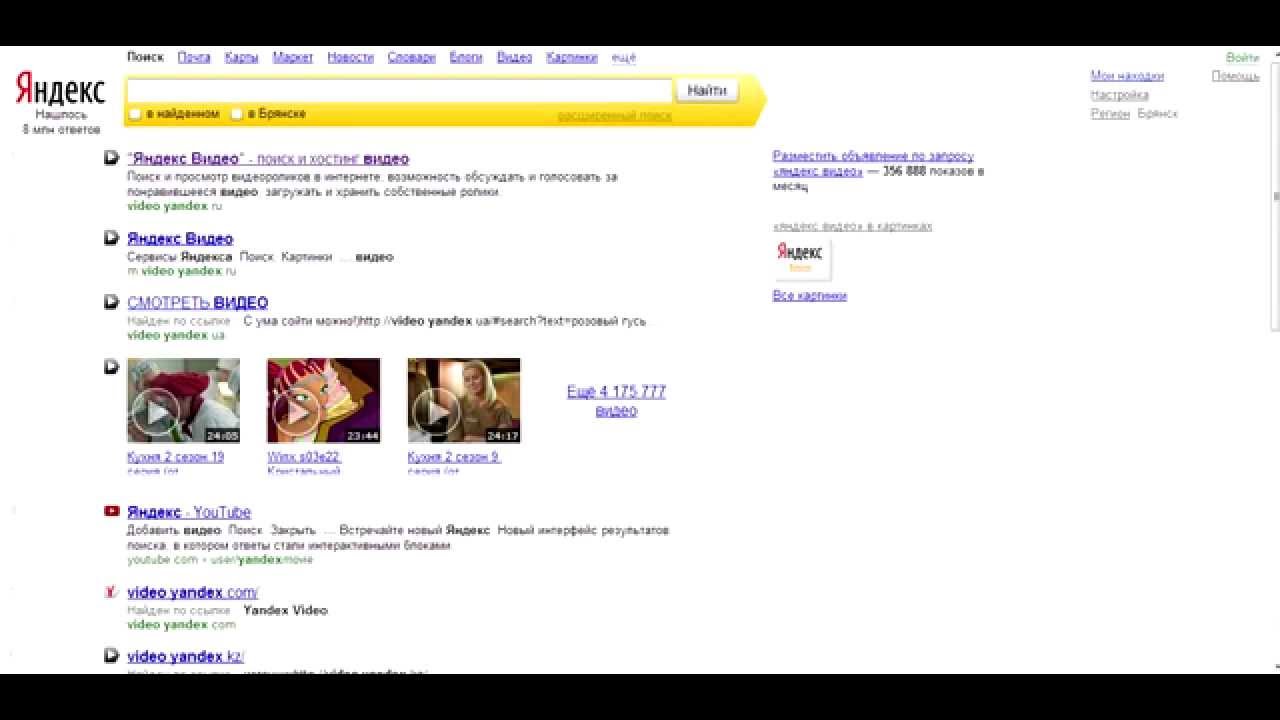Image resolution: width=1280 pixels, height=720 pixels.
Task: Click the icon beside video.yandex.kz result
Action: pyautogui.click(x=112, y=656)
